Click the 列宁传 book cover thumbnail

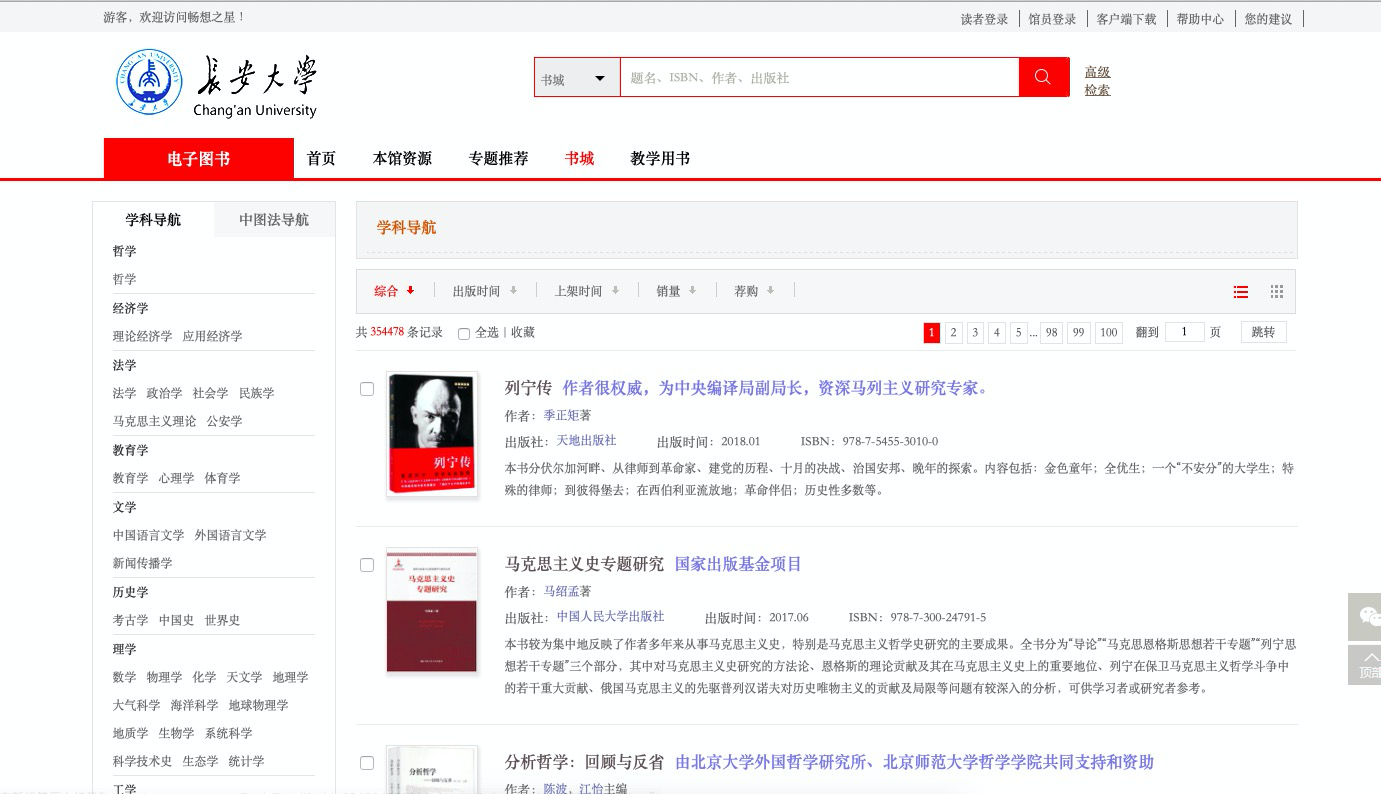click(432, 435)
